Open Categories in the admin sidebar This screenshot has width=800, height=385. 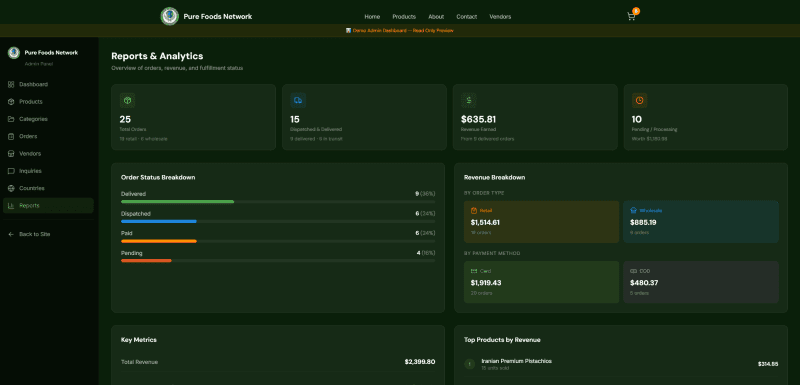click(x=48, y=119)
